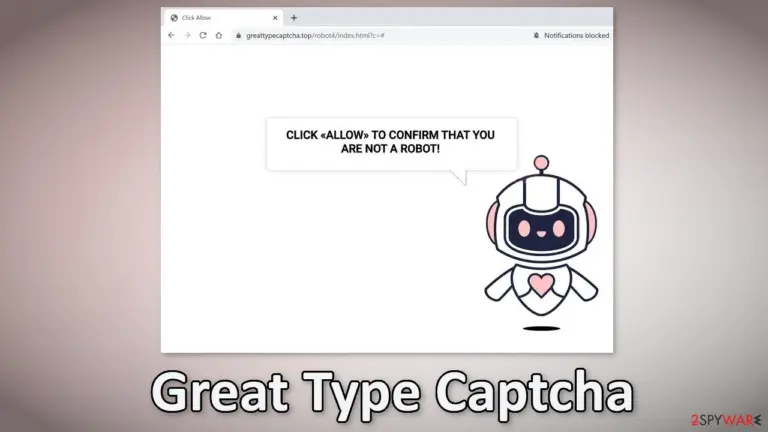Image resolution: width=768 pixels, height=432 pixels.
Task: Click the forward navigation arrow
Action: 187,35
